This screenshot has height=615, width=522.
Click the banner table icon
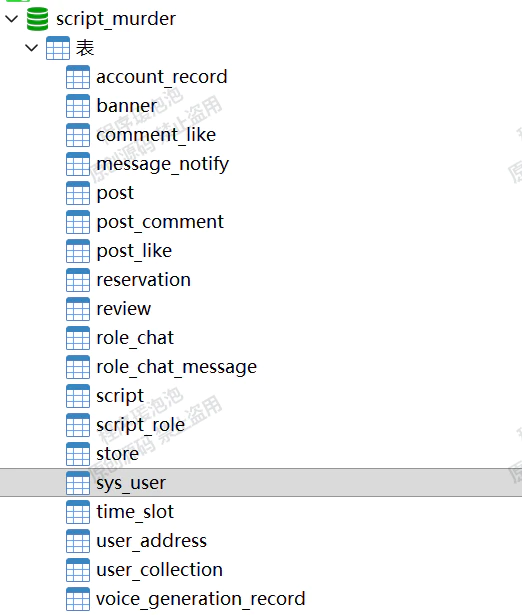78,106
